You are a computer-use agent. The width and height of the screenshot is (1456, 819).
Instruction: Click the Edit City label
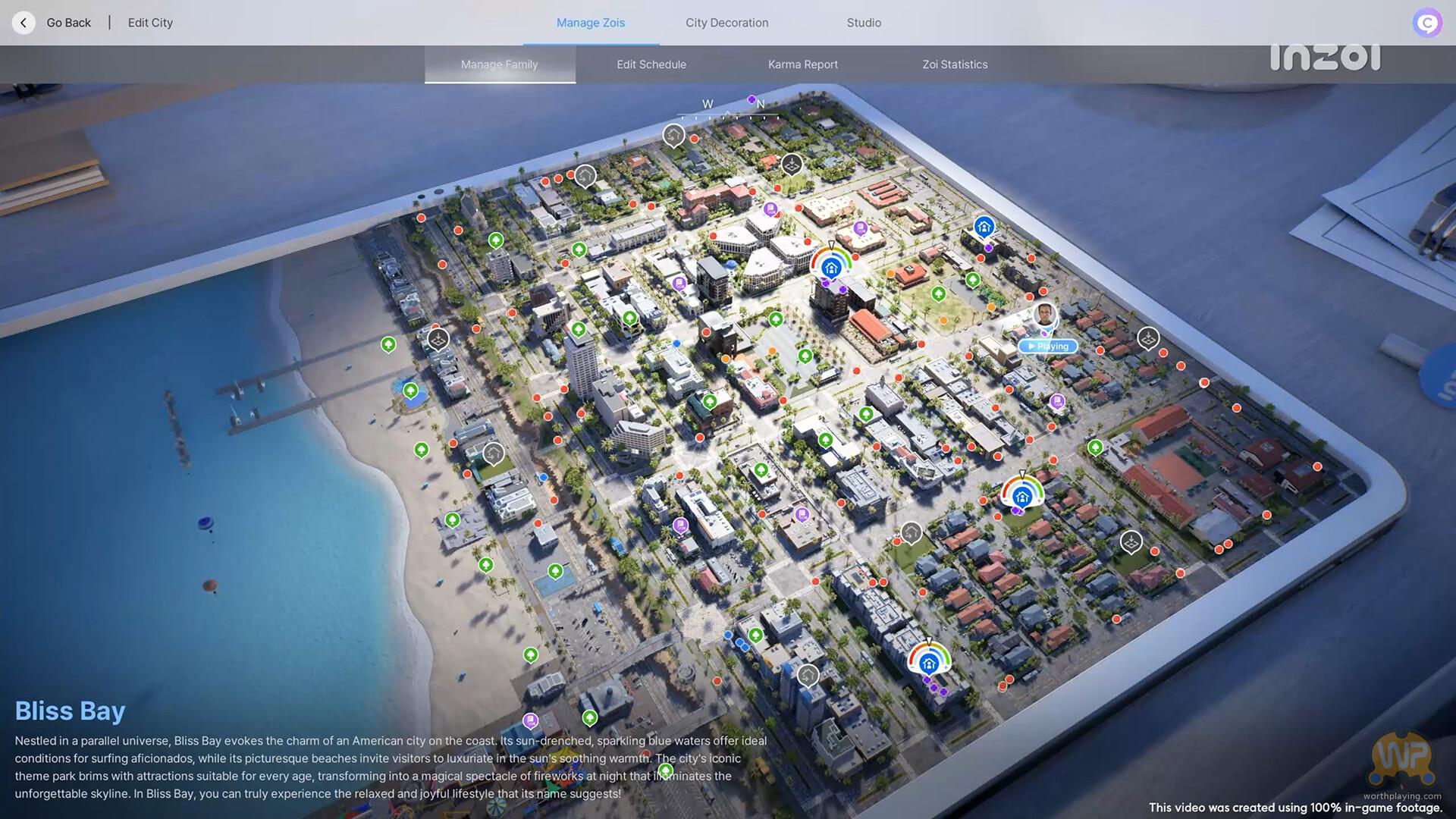(150, 23)
